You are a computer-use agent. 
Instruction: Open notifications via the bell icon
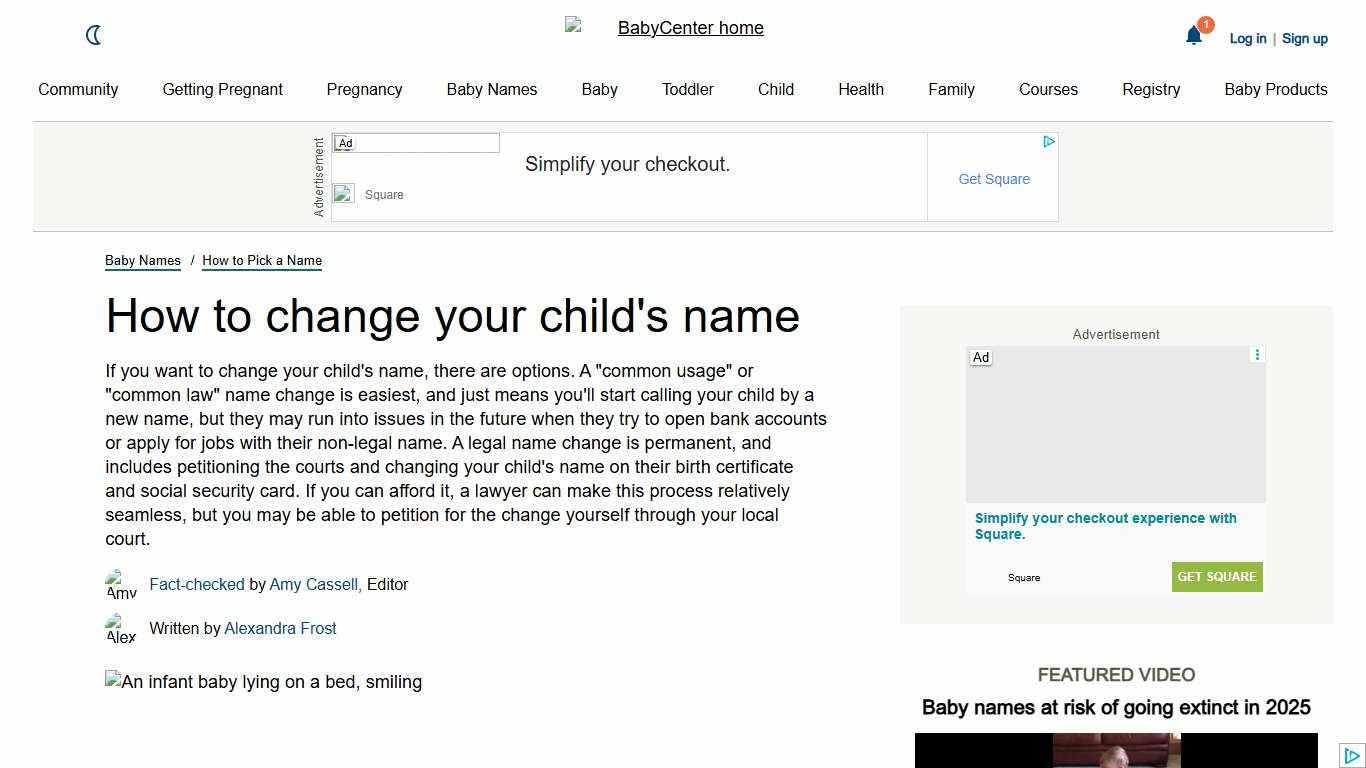click(1193, 36)
